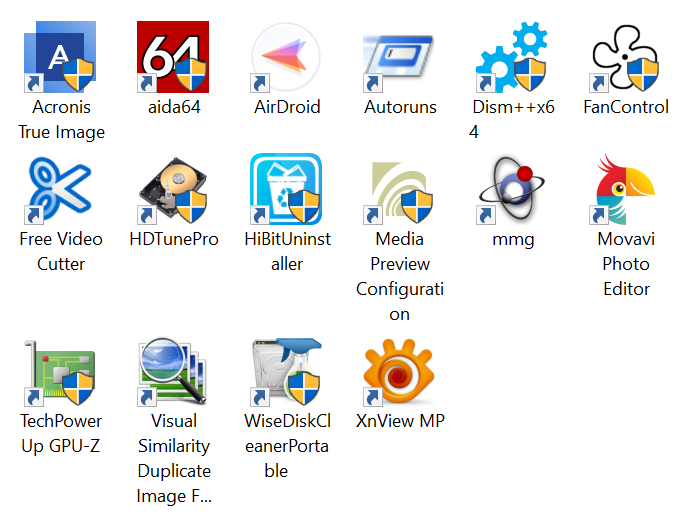Click the mmg atom-shaped icon
Image resolution: width=675 pixels, height=531 pixels.
point(511,189)
